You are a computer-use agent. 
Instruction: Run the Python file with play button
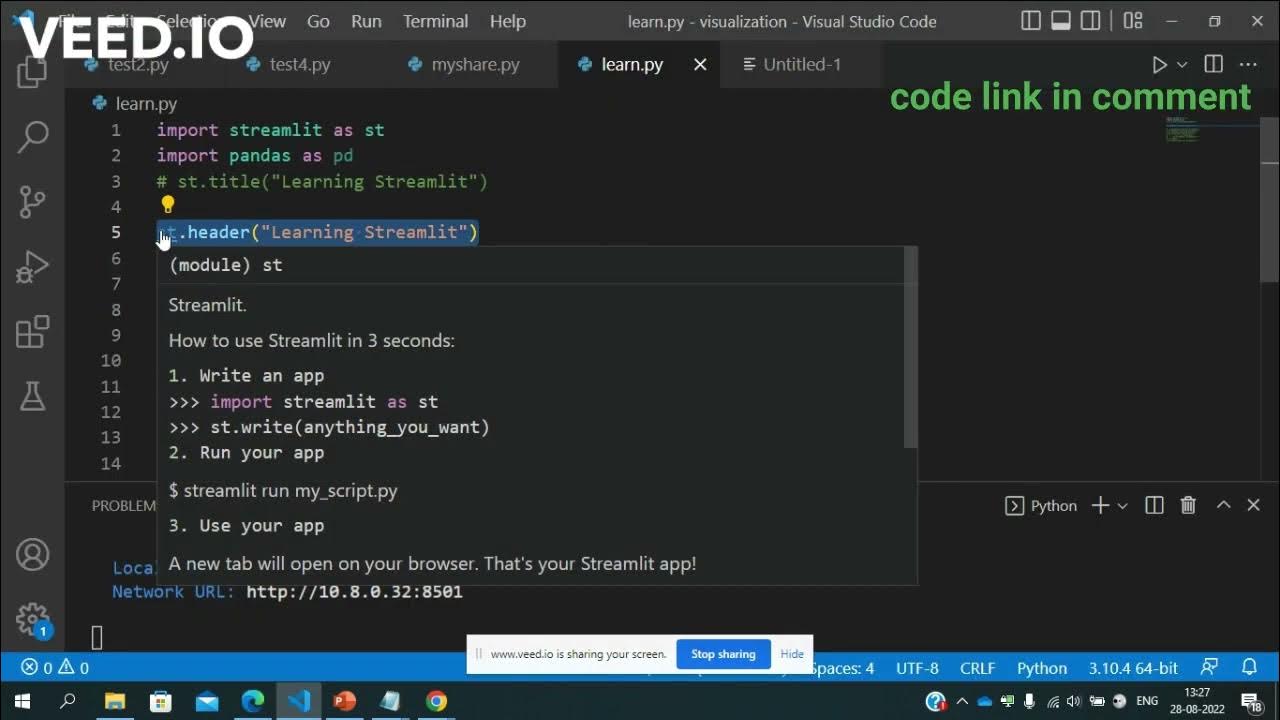pos(1159,64)
